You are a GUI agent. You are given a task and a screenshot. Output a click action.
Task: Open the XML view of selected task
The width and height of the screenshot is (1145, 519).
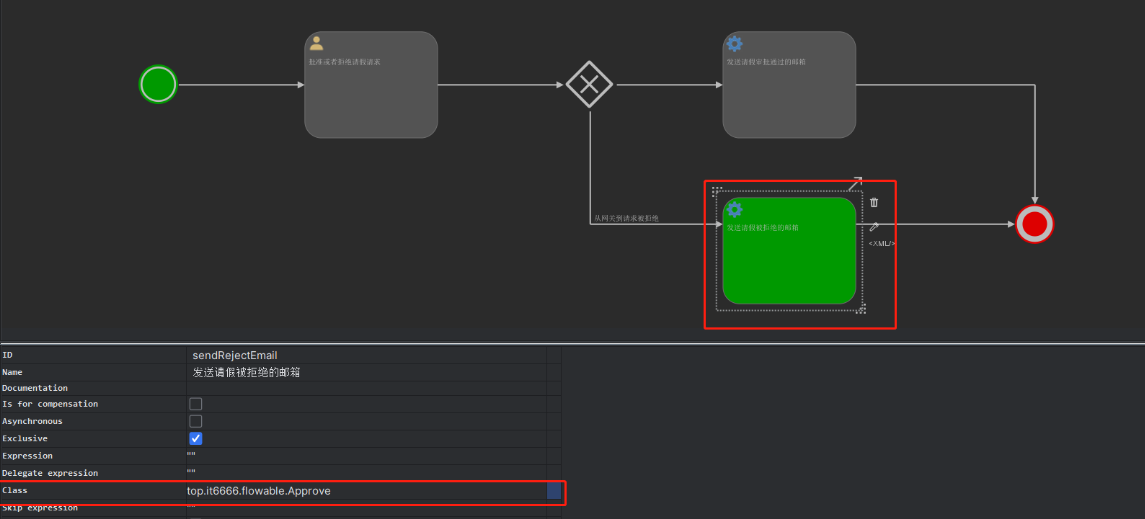point(881,243)
